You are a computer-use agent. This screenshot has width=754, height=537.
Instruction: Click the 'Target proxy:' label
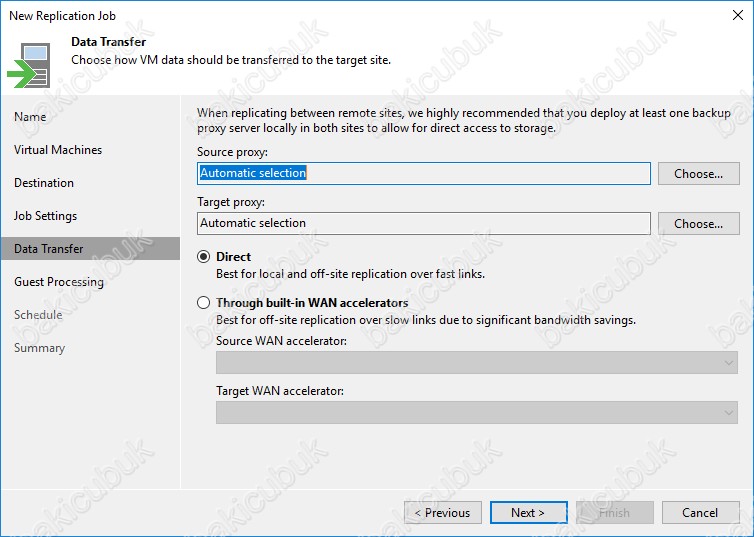click(231, 202)
